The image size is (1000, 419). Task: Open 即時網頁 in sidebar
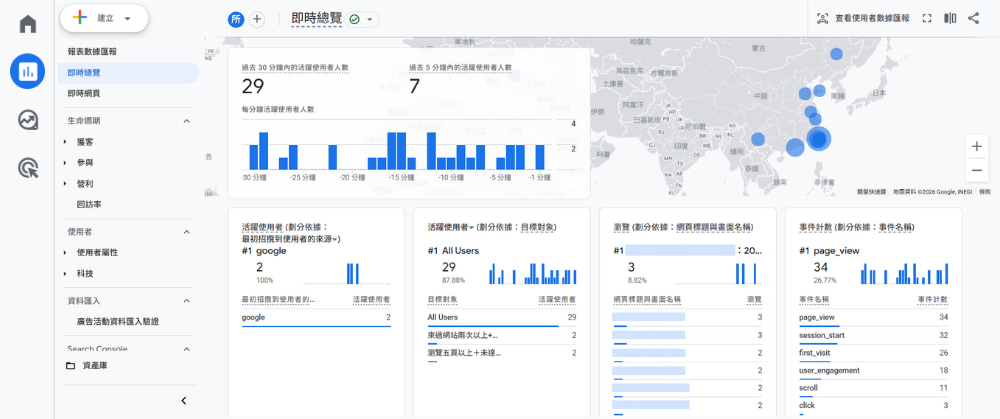tap(84, 93)
